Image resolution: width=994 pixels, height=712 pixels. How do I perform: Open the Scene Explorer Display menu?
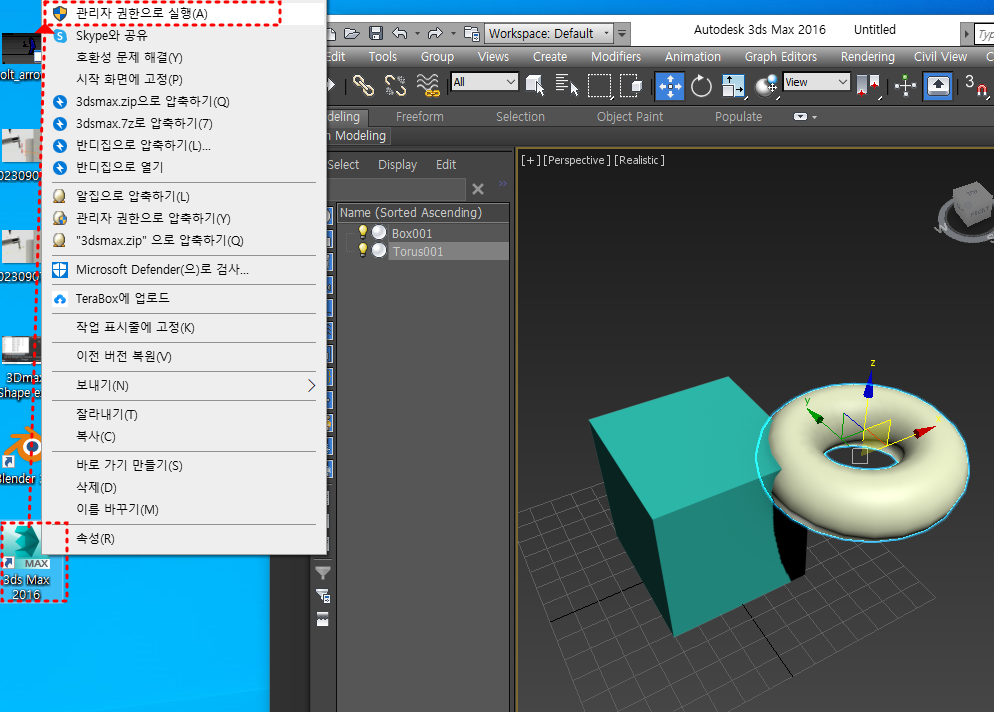[x=397, y=164]
